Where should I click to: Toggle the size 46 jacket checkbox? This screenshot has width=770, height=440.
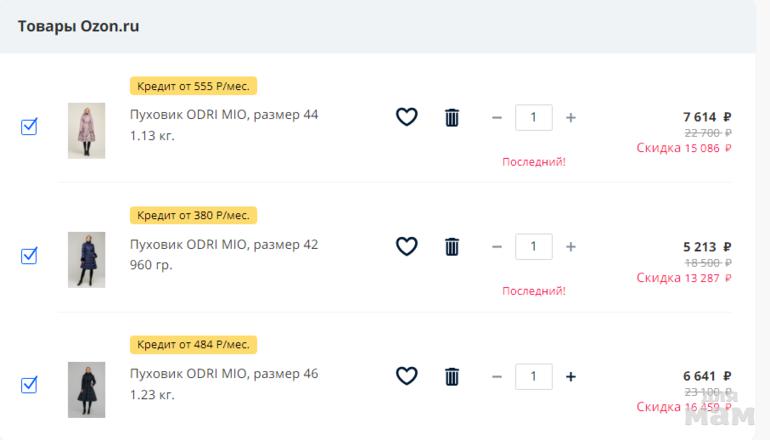point(29,384)
